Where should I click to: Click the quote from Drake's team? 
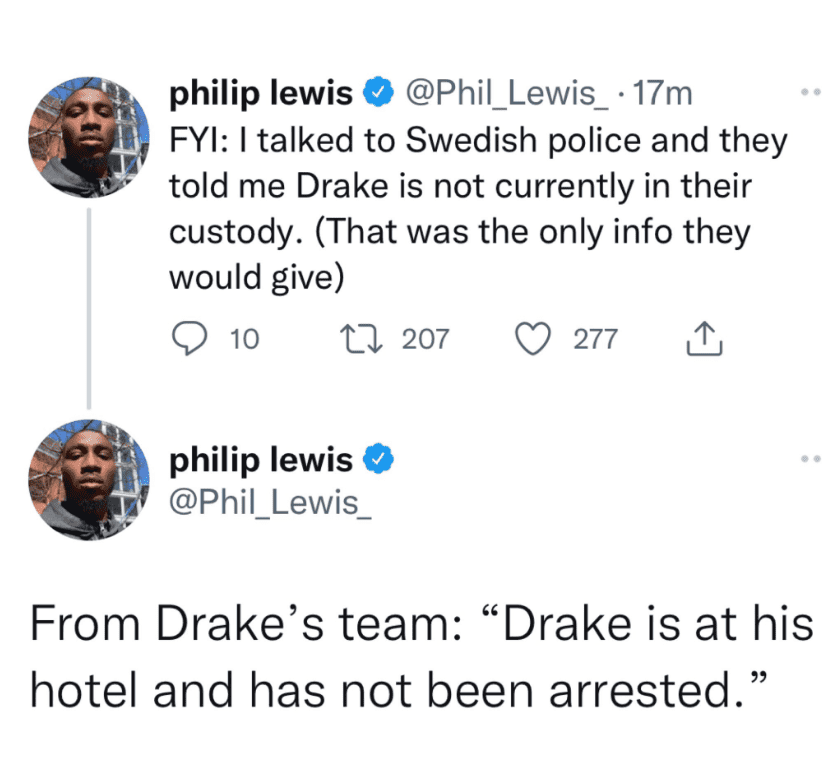pyautogui.click(x=410, y=655)
